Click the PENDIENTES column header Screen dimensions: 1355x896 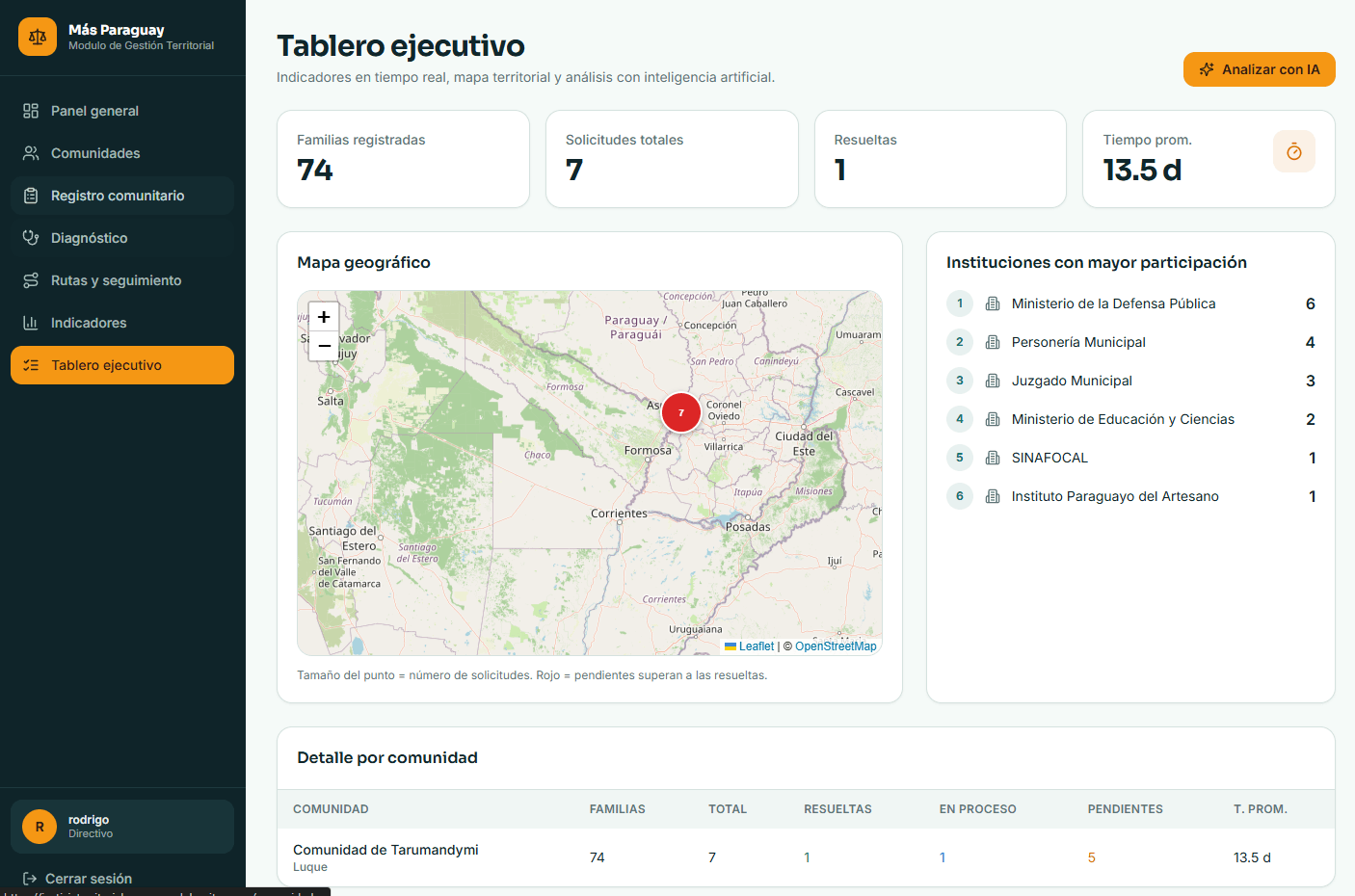[x=1126, y=809]
